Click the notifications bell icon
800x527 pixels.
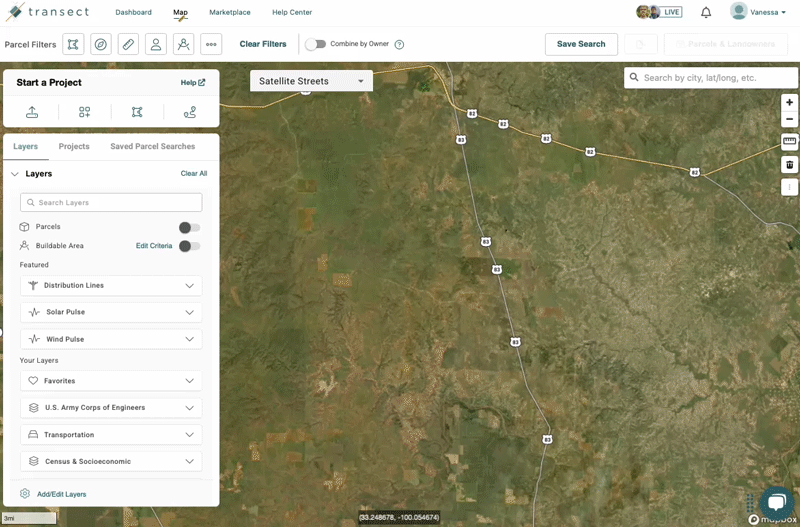pyautogui.click(x=706, y=12)
